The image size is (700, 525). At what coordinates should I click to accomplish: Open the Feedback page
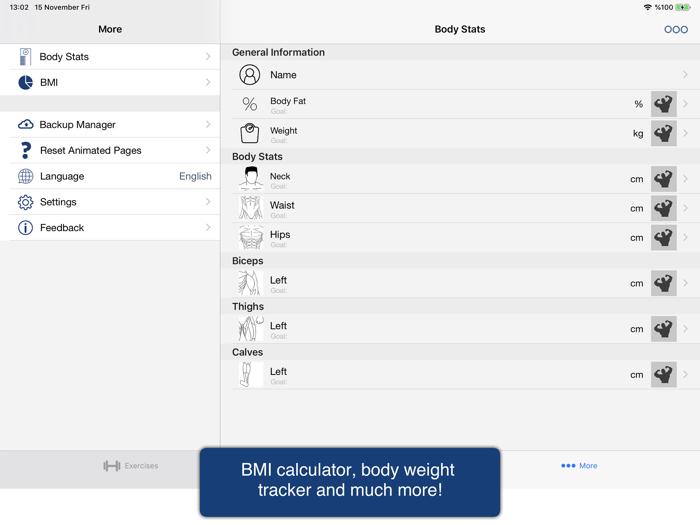coord(110,228)
